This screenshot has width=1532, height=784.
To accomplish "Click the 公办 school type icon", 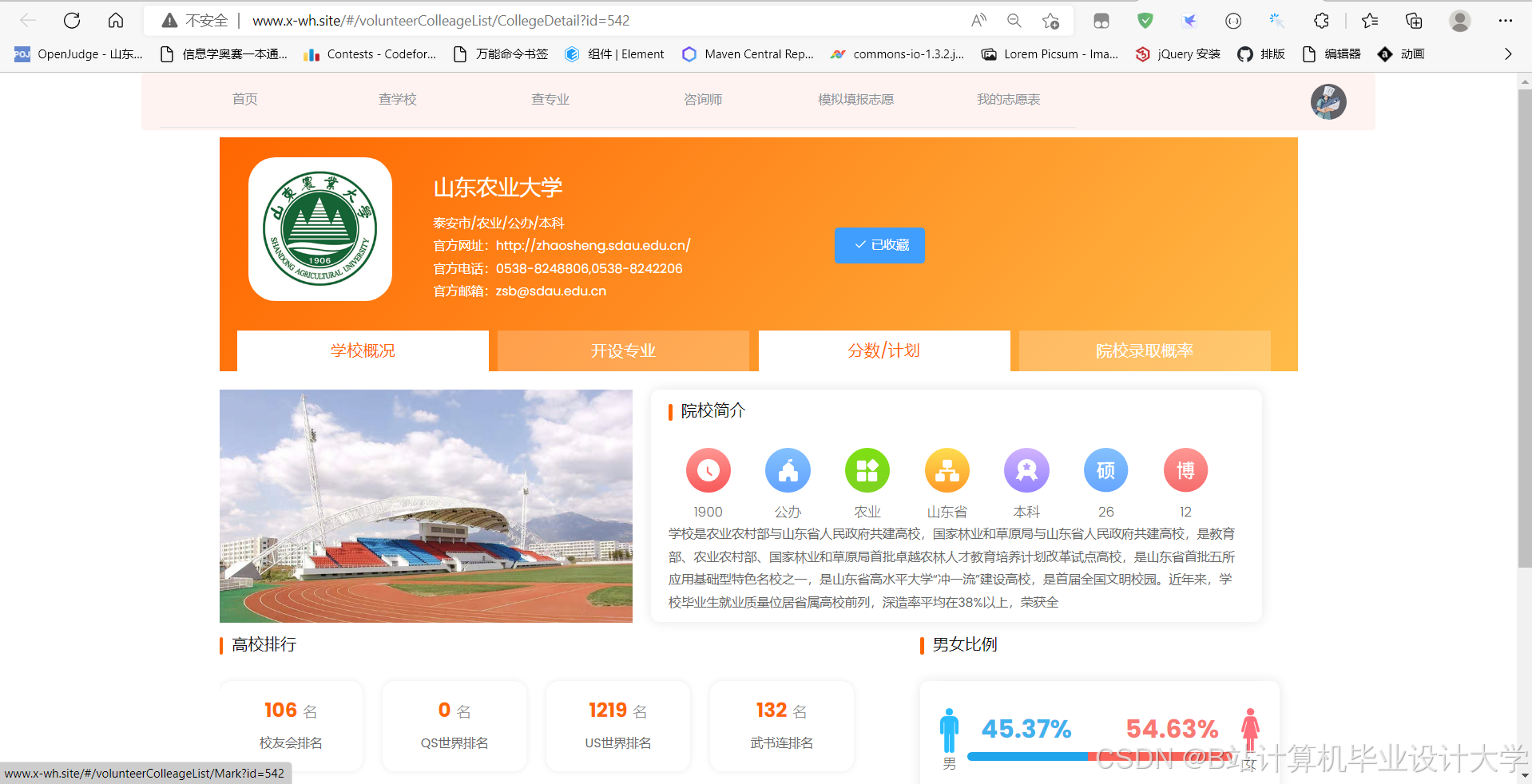I will (788, 470).
